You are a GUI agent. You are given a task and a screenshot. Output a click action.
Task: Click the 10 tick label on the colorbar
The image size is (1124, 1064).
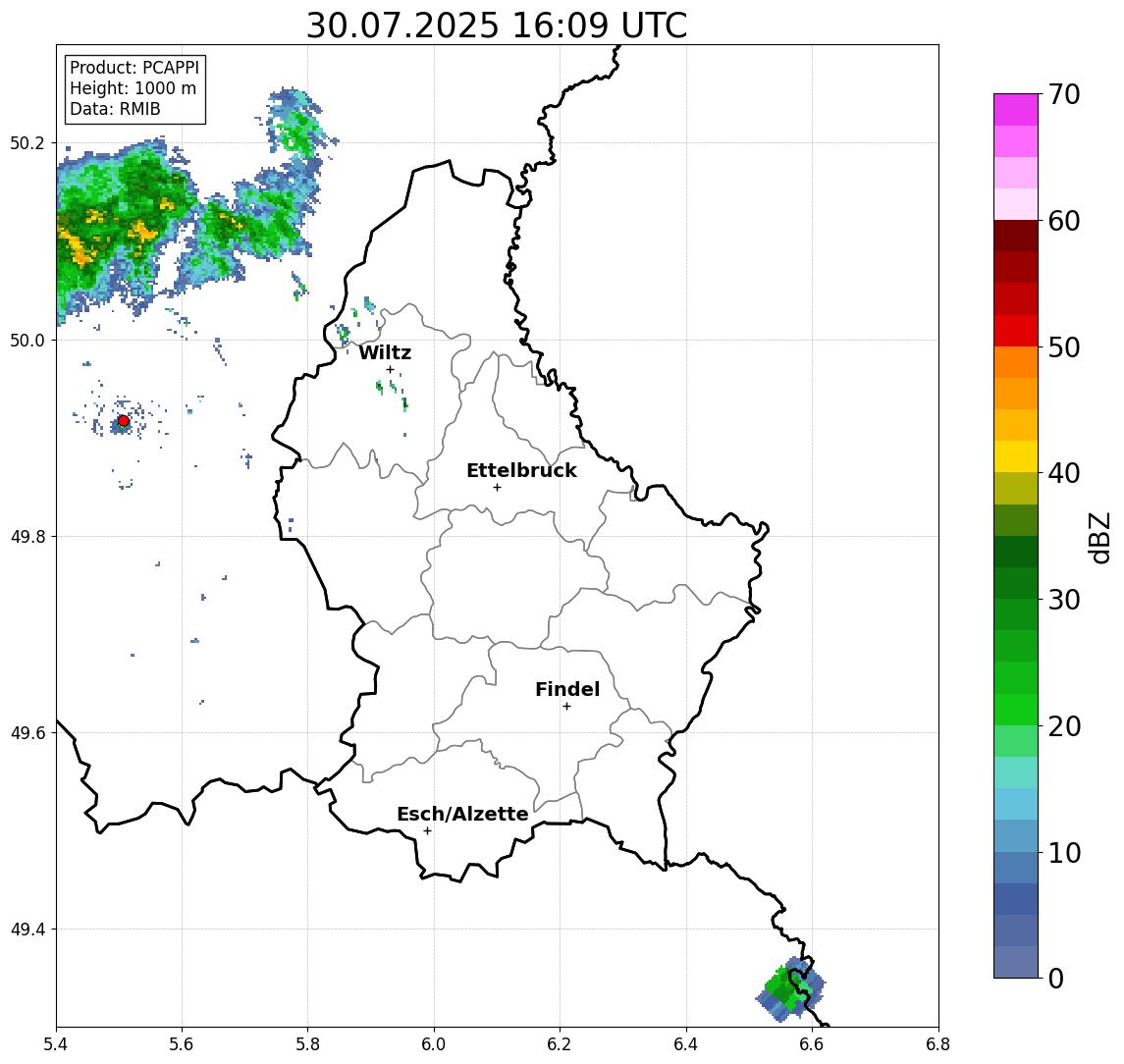[1064, 853]
